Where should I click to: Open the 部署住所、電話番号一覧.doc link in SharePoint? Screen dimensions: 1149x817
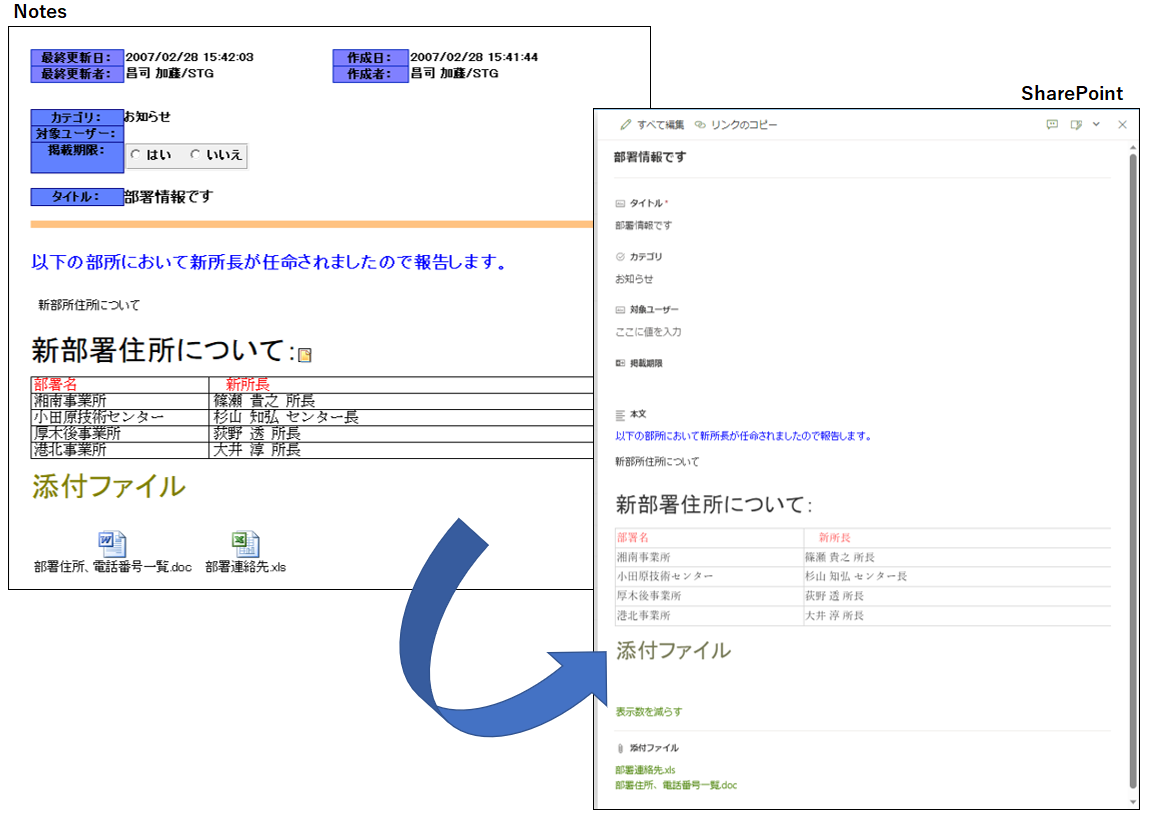click(676, 785)
